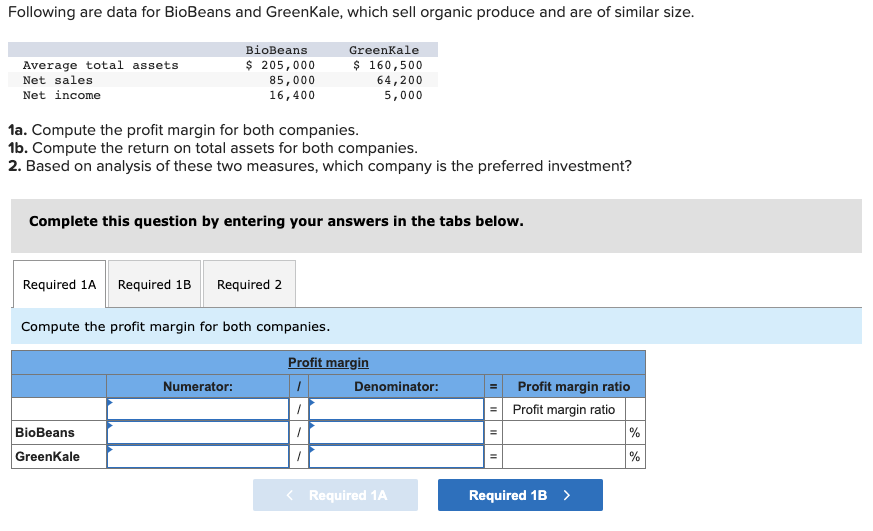Click the value 5,000 in Net income row
Screen dimensions: 873x531
[x=404, y=95]
